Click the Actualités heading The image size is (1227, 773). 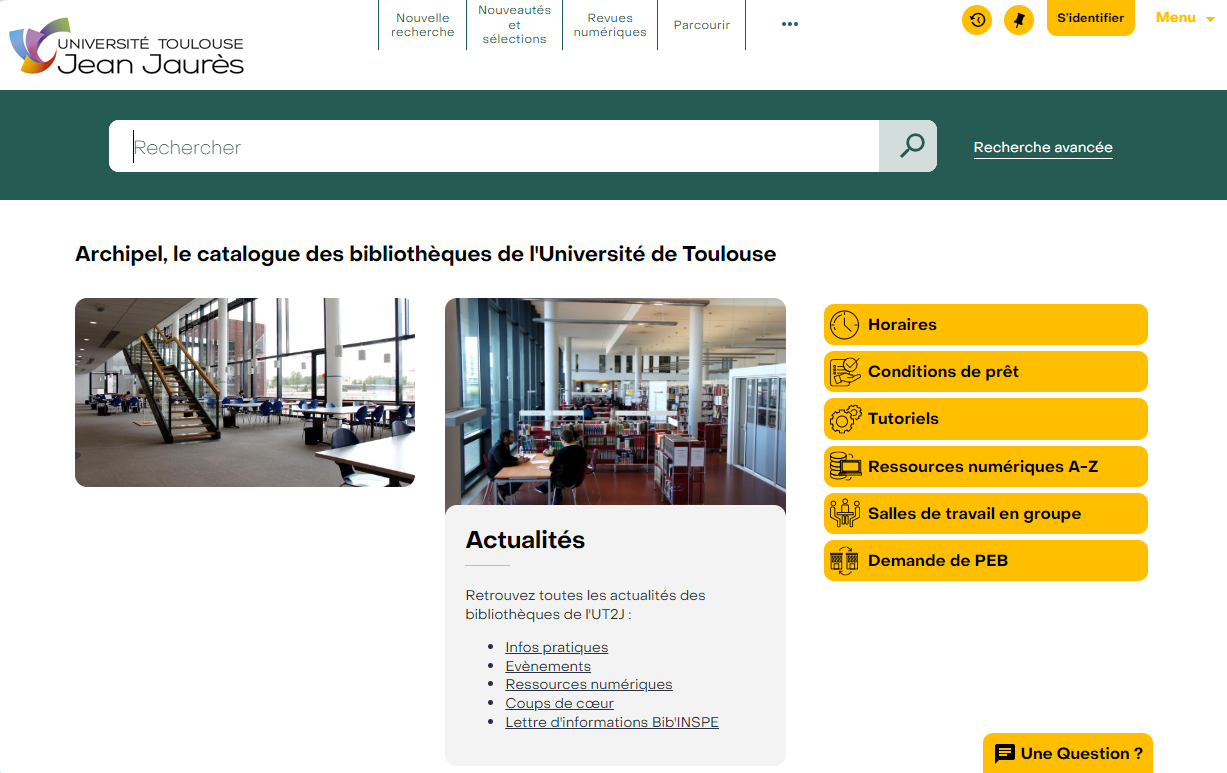[525, 540]
